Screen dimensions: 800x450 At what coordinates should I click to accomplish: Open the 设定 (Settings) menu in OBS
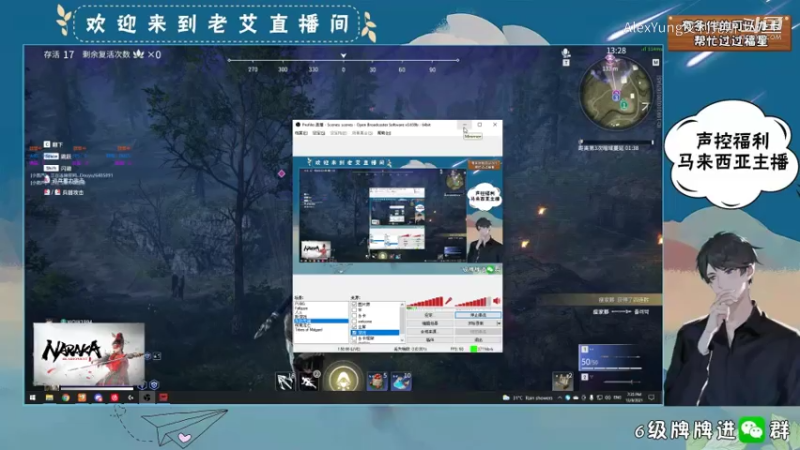pyautogui.click(x=318, y=133)
